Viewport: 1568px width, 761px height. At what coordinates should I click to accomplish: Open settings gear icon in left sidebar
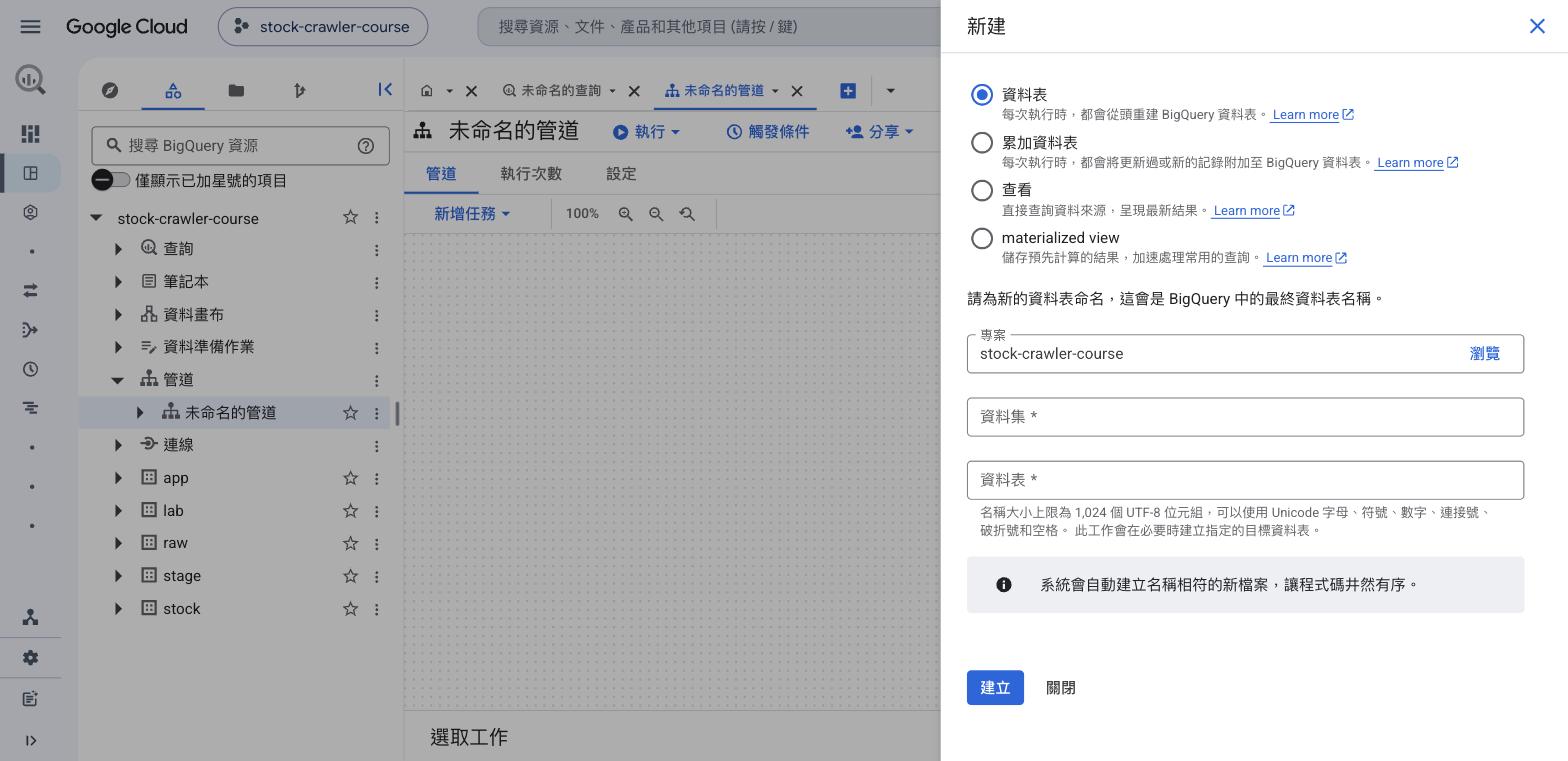[30, 658]
